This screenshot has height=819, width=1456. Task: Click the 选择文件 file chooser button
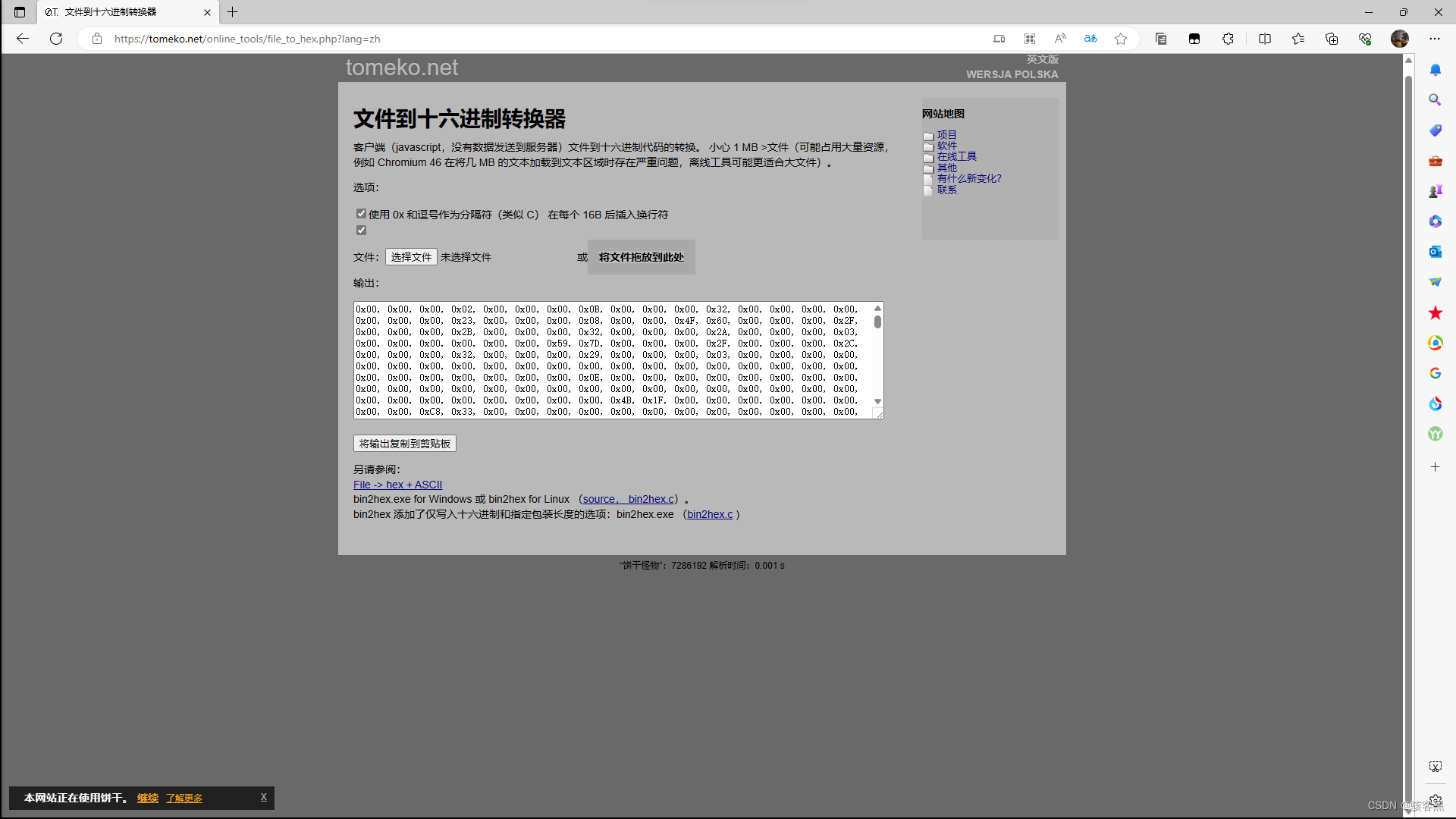tap(411, 257)
